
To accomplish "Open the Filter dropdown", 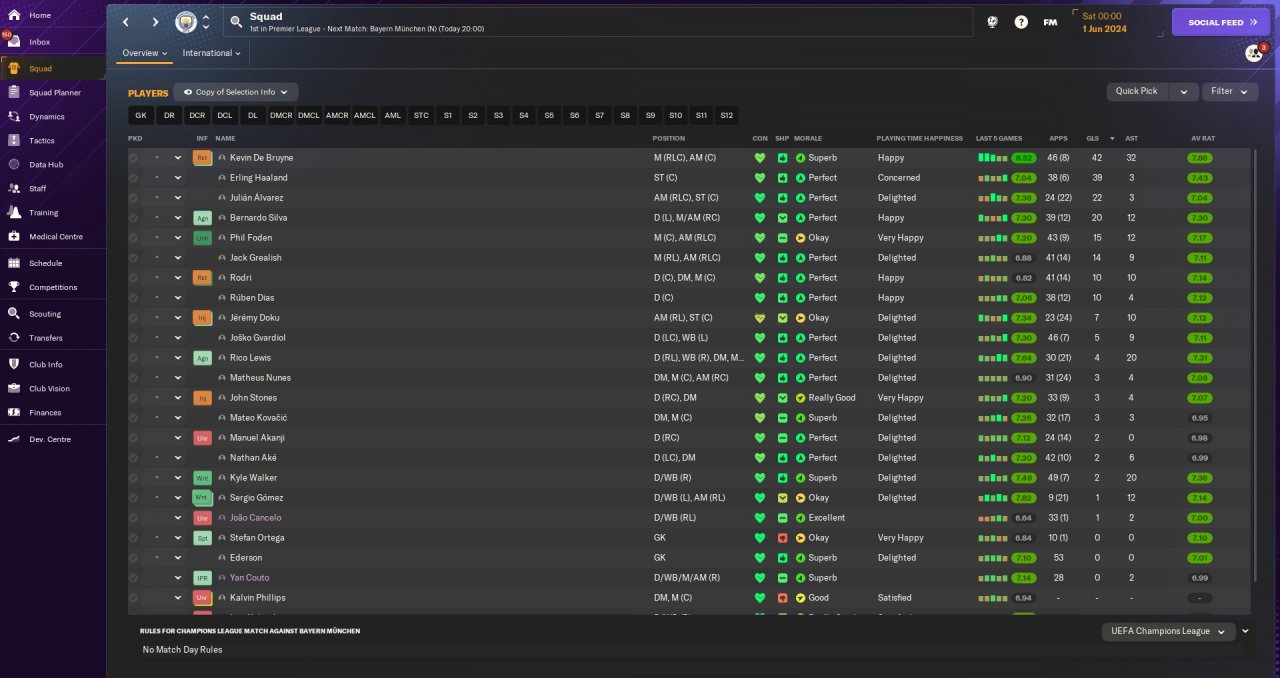I will click(1230, 91).
